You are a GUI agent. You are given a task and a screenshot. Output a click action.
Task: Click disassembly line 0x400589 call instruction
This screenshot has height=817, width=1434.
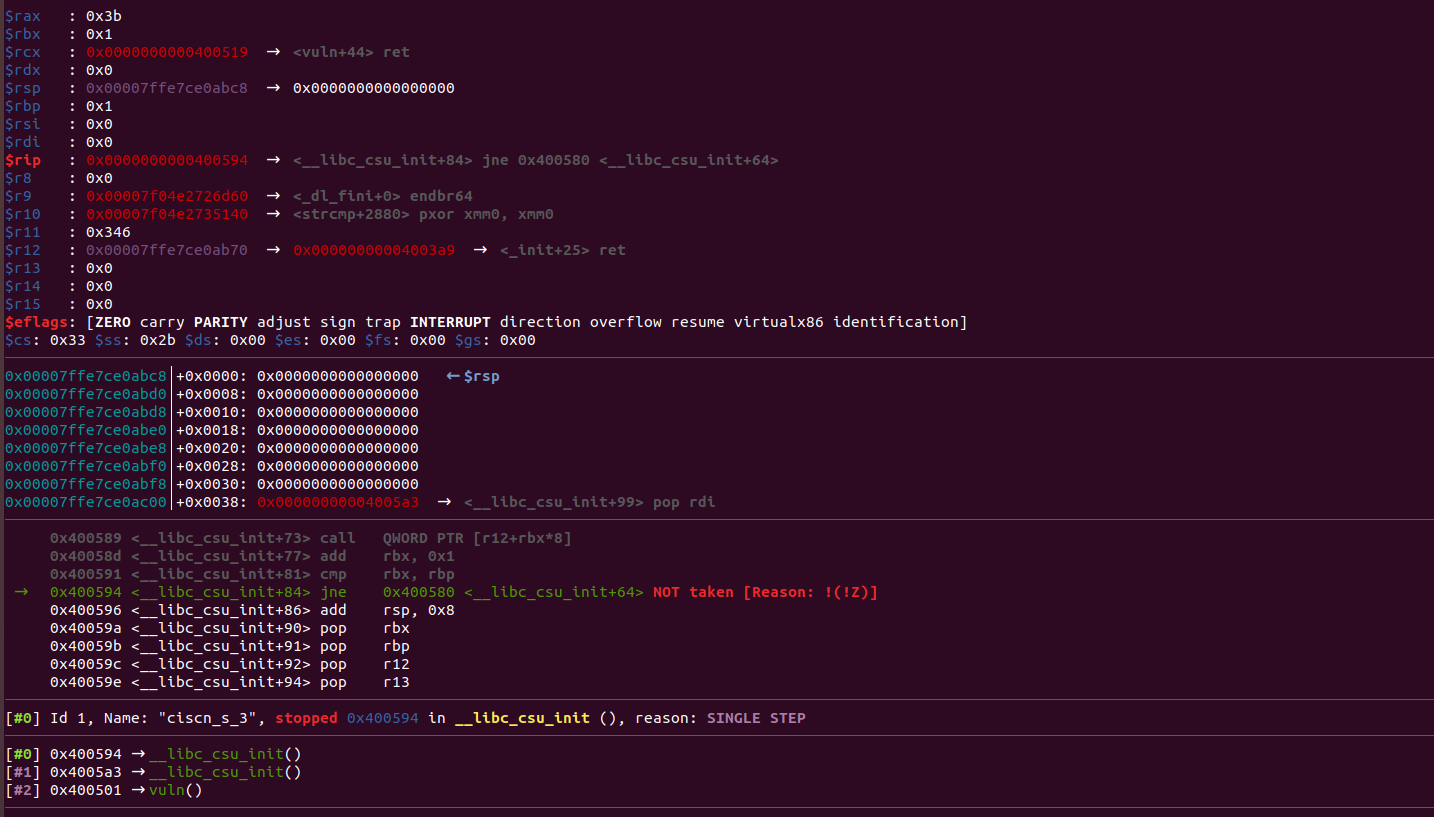tap(311, 538)
